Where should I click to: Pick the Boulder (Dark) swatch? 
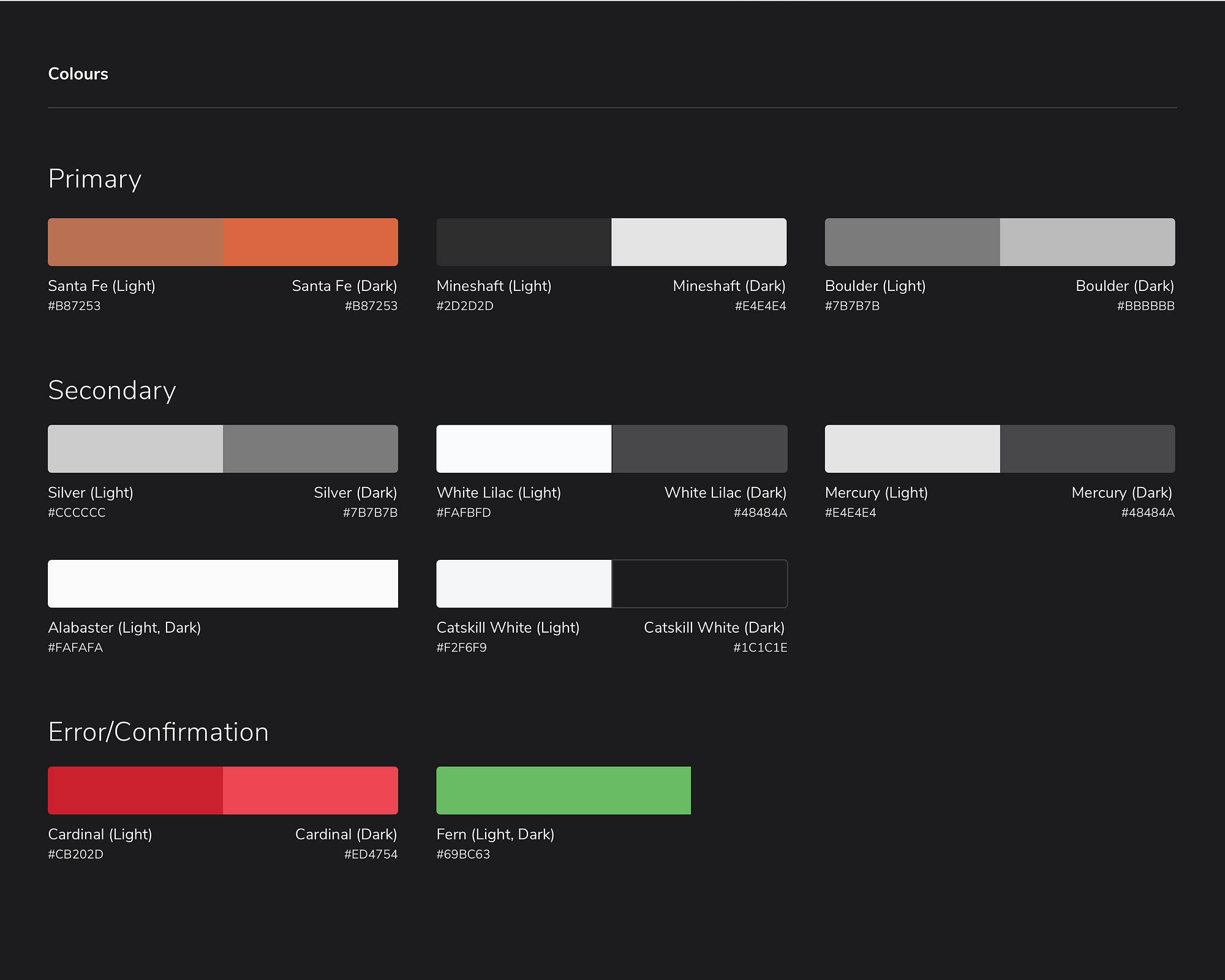[x=1087, y=242]
